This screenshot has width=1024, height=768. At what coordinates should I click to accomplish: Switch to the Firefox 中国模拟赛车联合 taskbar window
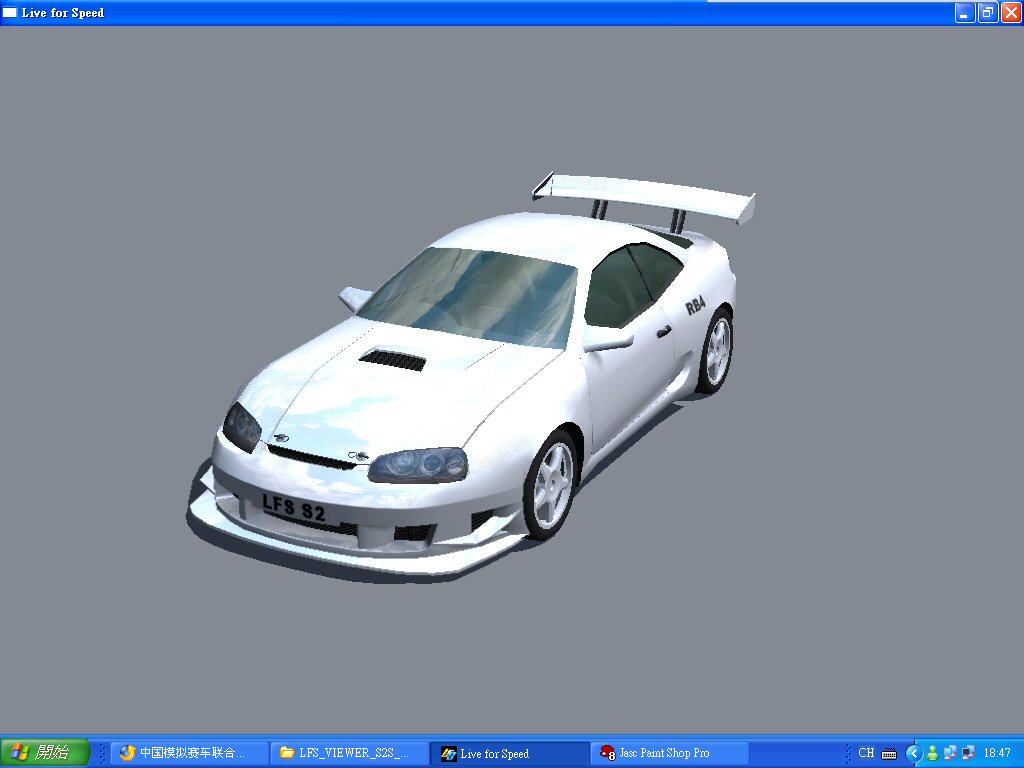click(189, 753)
